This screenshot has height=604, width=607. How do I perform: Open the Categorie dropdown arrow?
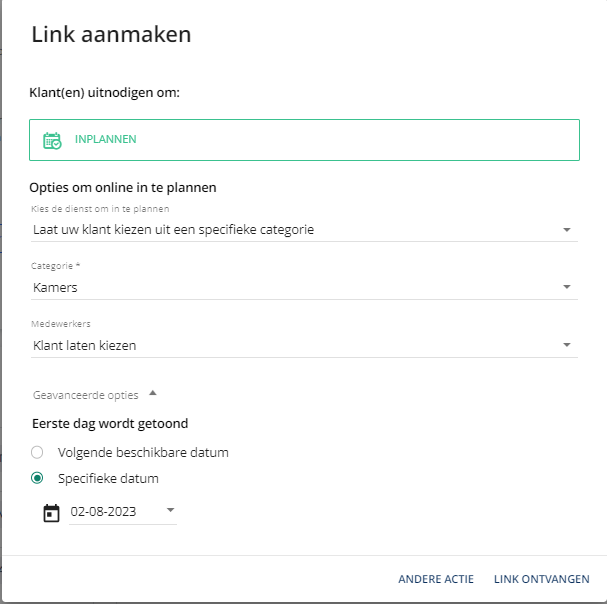pos(566,287)
